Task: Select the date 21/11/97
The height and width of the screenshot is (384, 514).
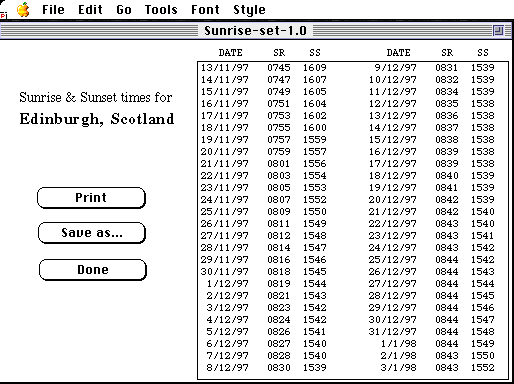Action: pyautogui.click(x=225, y=164)
